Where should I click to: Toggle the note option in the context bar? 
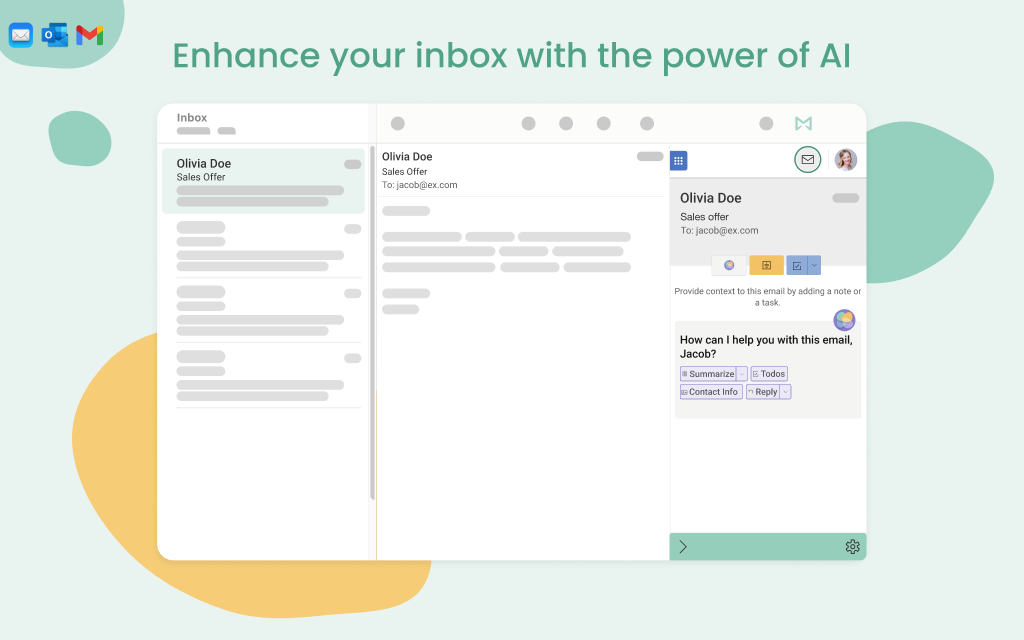pos(766,266)
